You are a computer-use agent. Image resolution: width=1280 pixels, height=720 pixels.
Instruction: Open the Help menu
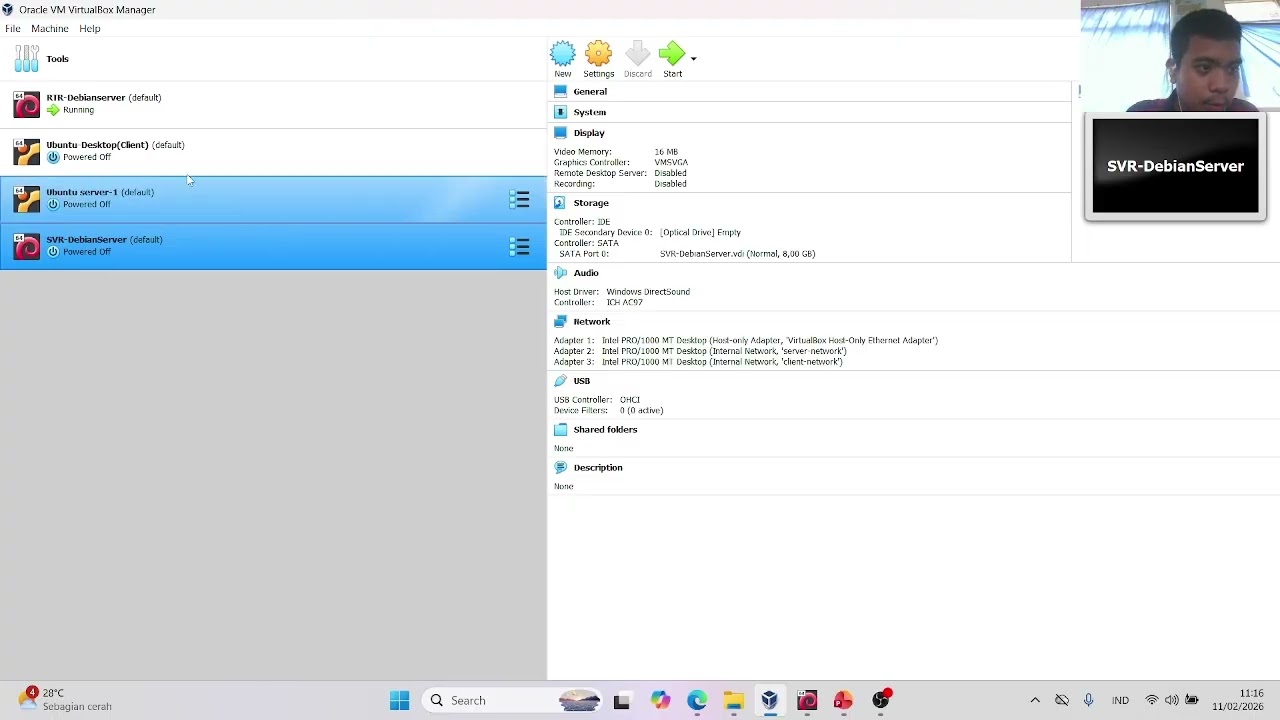pos(90,28)
